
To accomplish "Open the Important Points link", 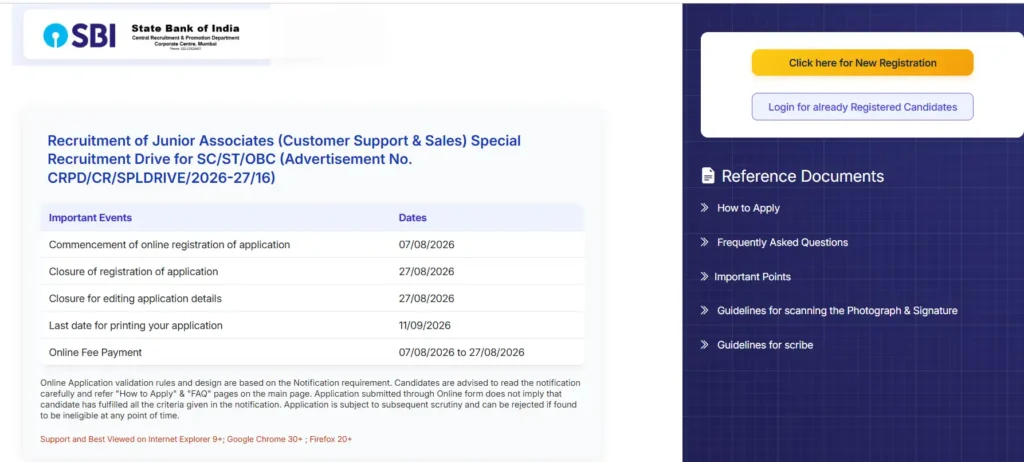I will tap(752, 276).
